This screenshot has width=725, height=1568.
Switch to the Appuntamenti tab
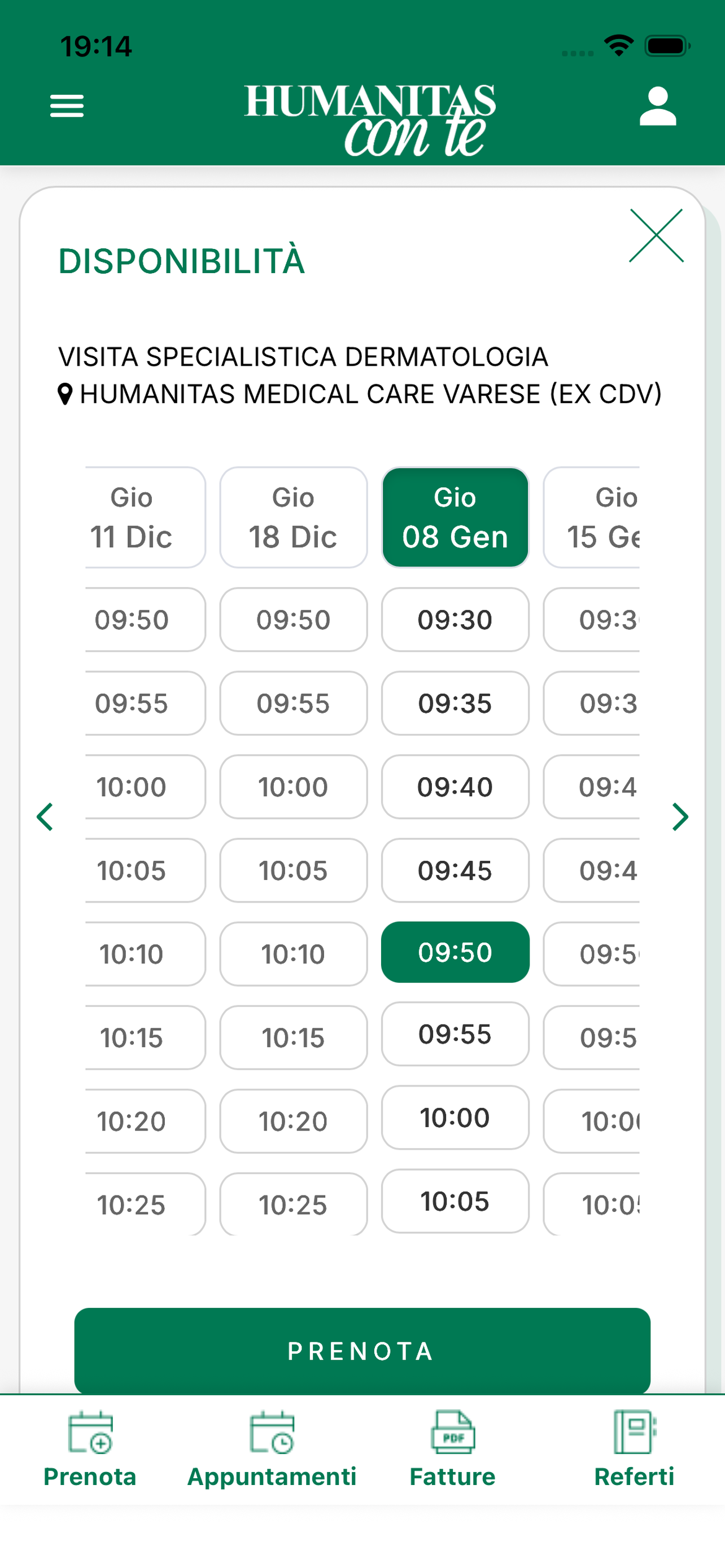coord(272,1449)
